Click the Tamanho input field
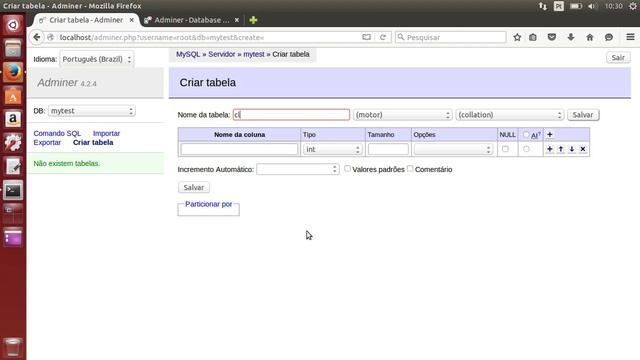The width and height of the screenshot is (640, 360). 388,149
